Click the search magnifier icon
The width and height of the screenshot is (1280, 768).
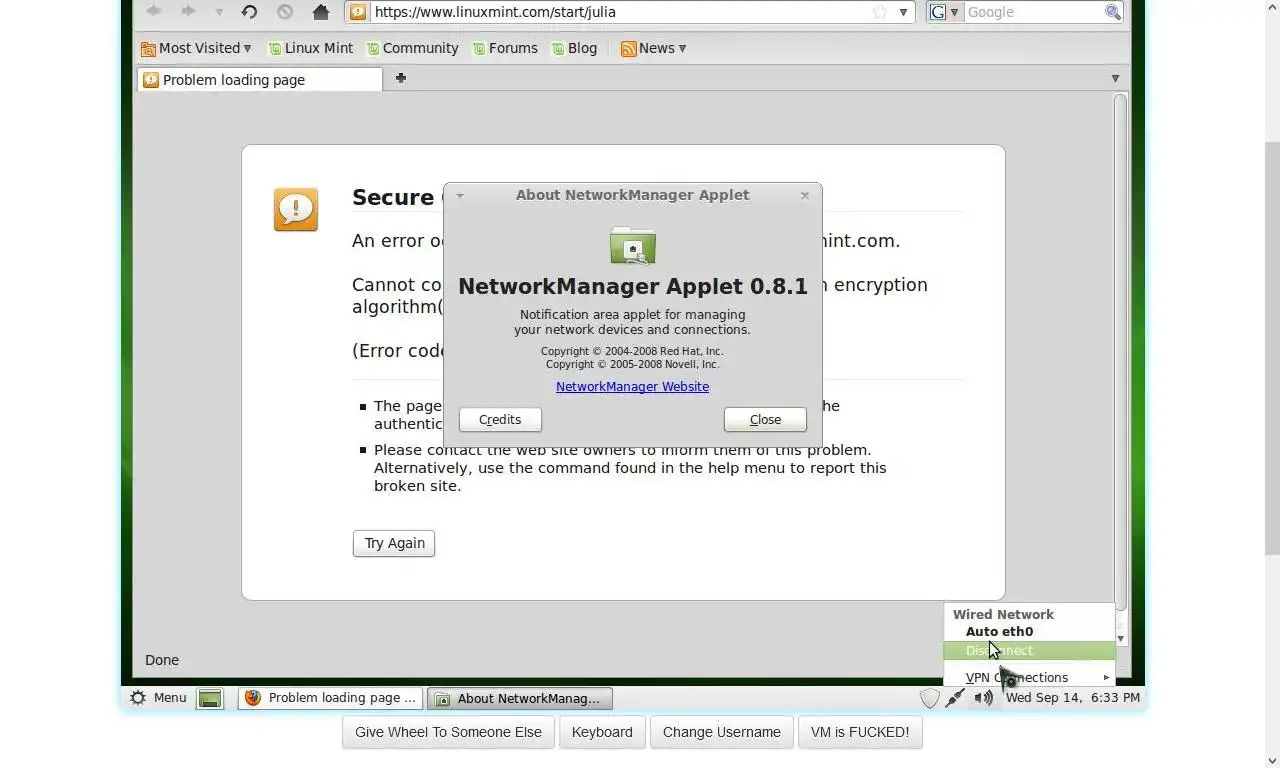[x=1112, y=12]
